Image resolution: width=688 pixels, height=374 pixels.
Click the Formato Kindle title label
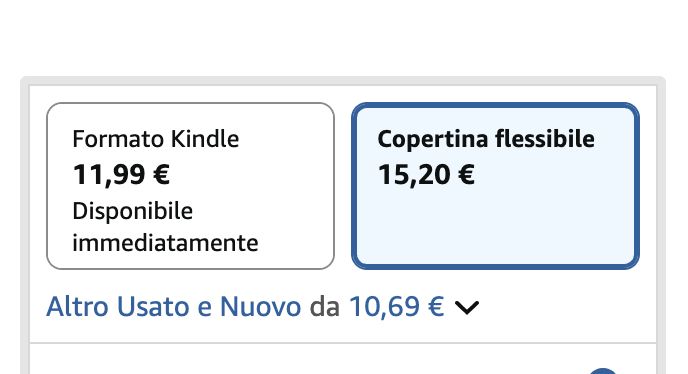156,139
